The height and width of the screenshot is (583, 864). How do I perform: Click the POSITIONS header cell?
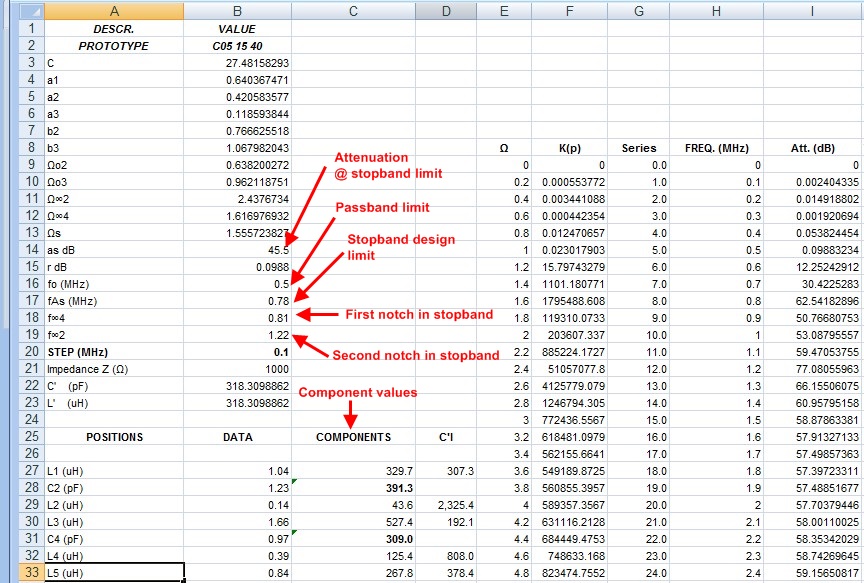tap(114, 437)
